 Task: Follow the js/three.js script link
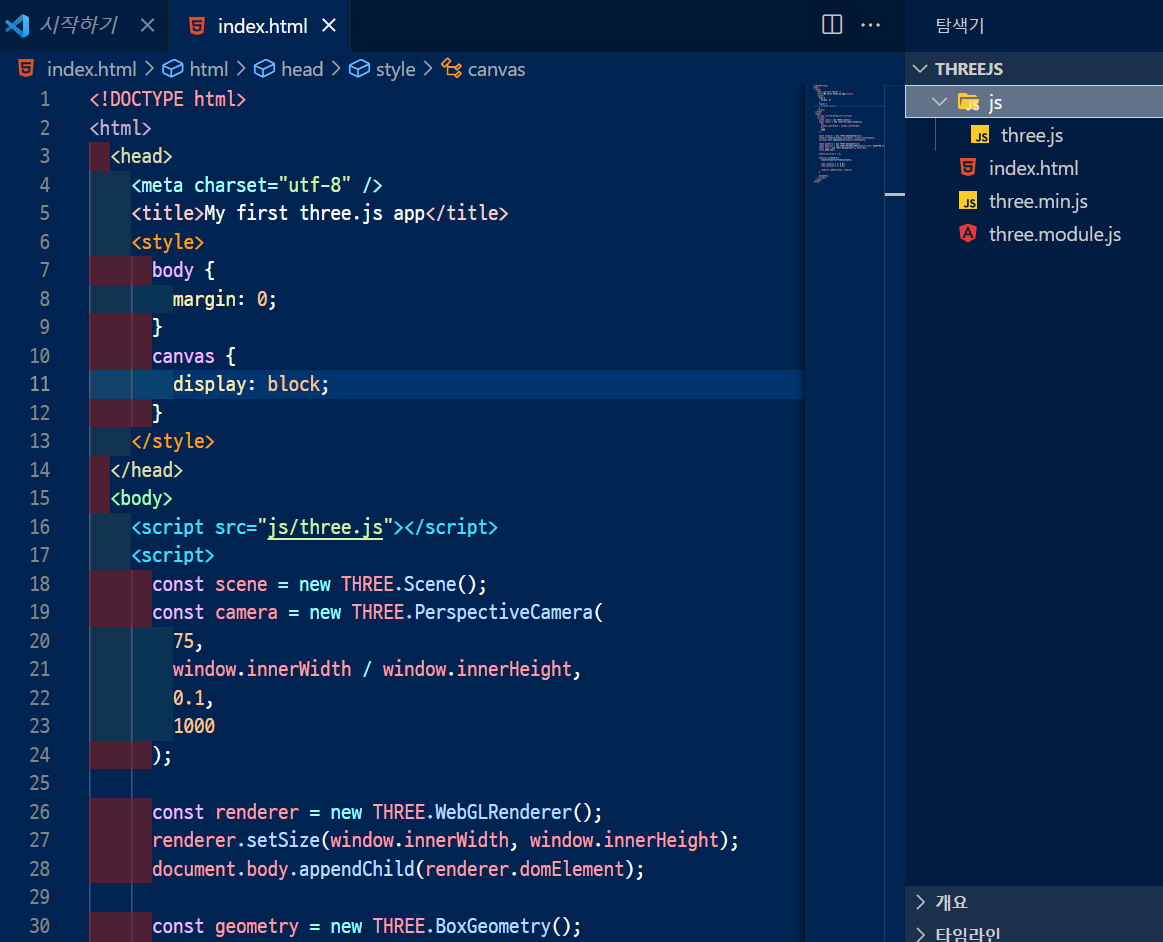(x=326, y=527)
